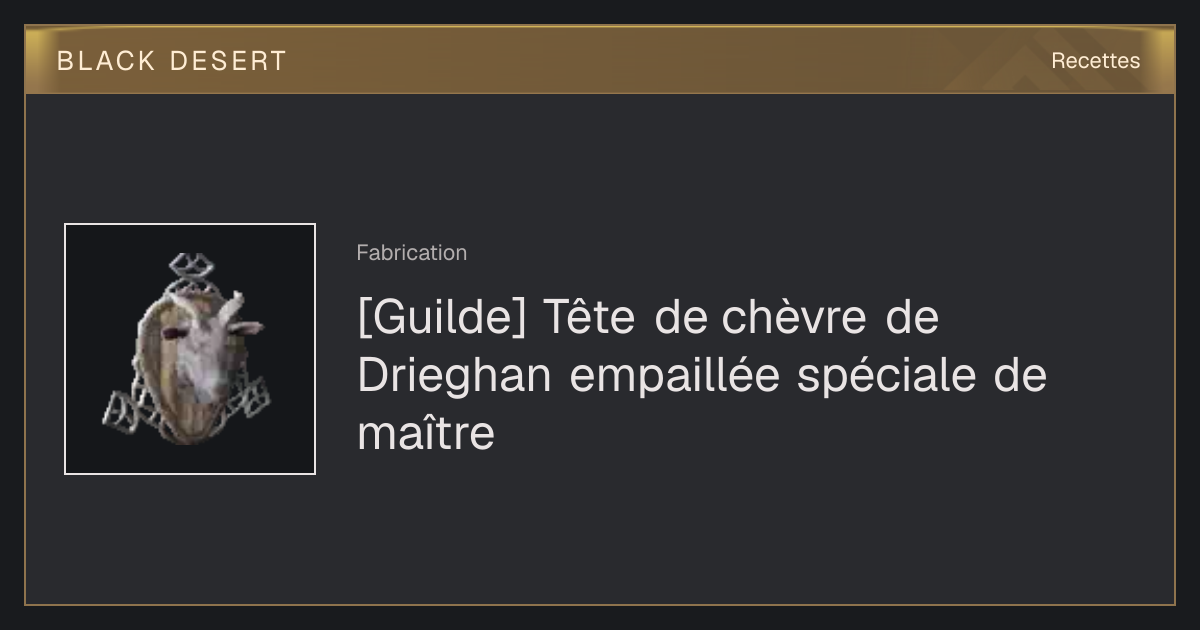Viewport: 1200px width, 630px height.
Task: Click the goat's horn in the item icon
Action: [x=233, y=307]
